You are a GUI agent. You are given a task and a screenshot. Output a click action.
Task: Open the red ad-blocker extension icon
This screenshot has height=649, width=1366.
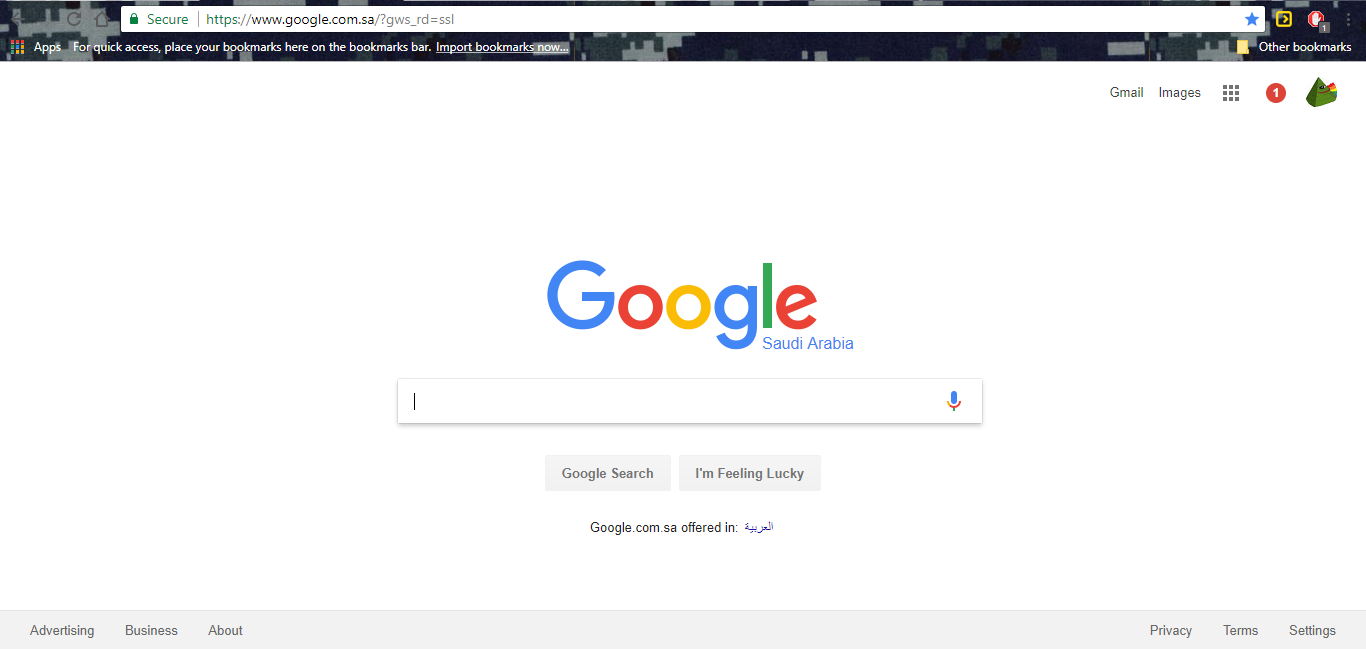click(x=1316, y=19)
